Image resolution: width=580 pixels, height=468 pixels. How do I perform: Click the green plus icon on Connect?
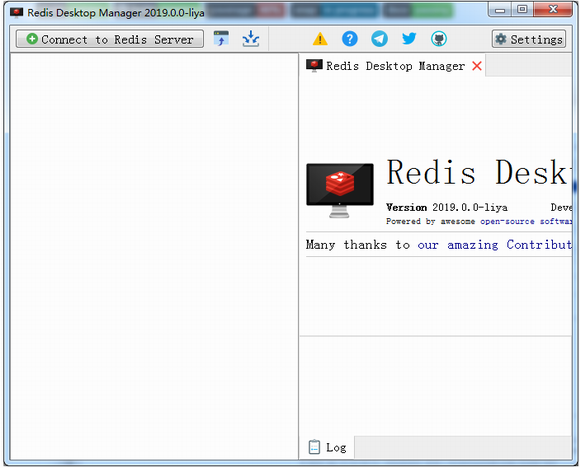click(x=32, y=38)
